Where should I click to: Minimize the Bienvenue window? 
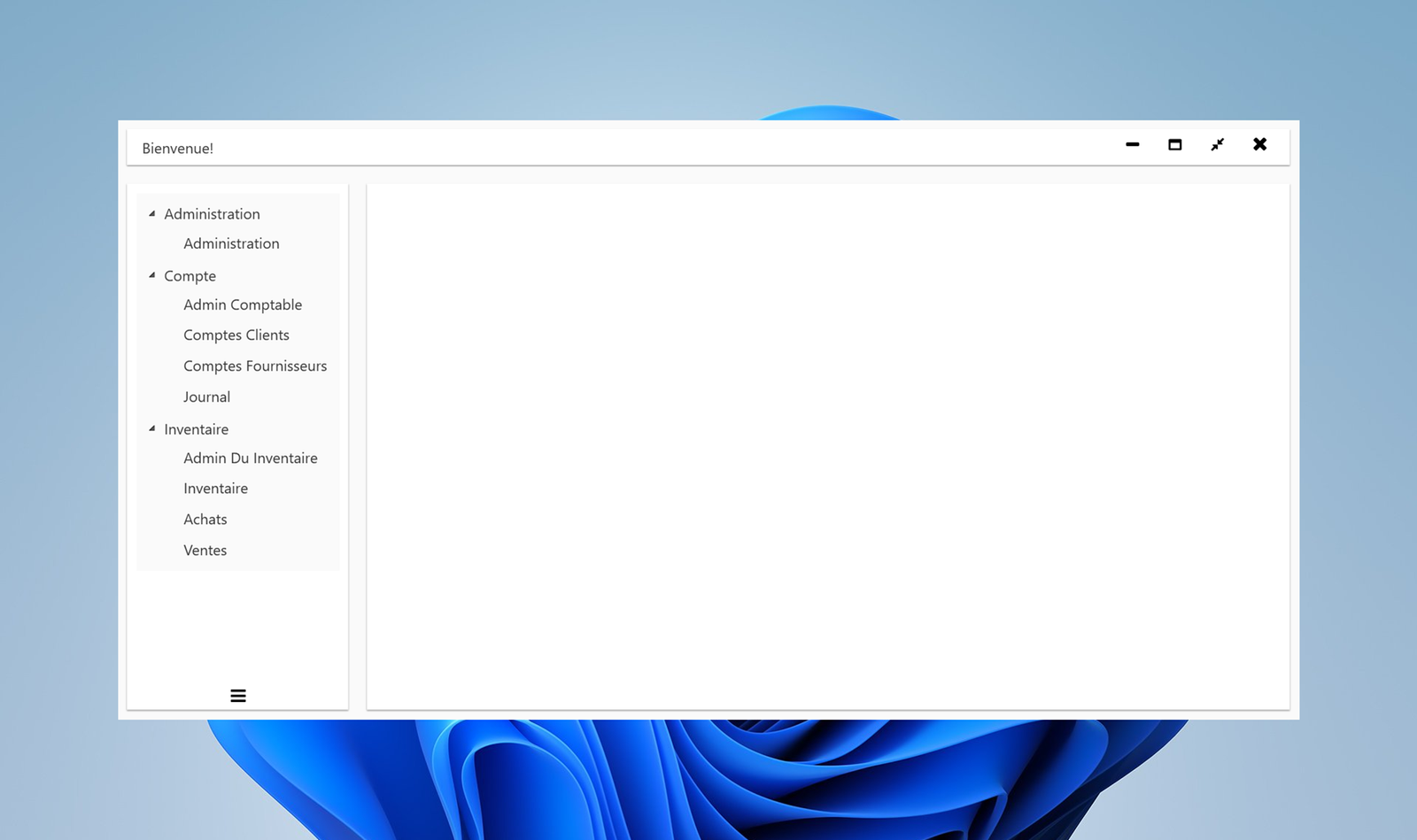click(x=1133, y=145)
